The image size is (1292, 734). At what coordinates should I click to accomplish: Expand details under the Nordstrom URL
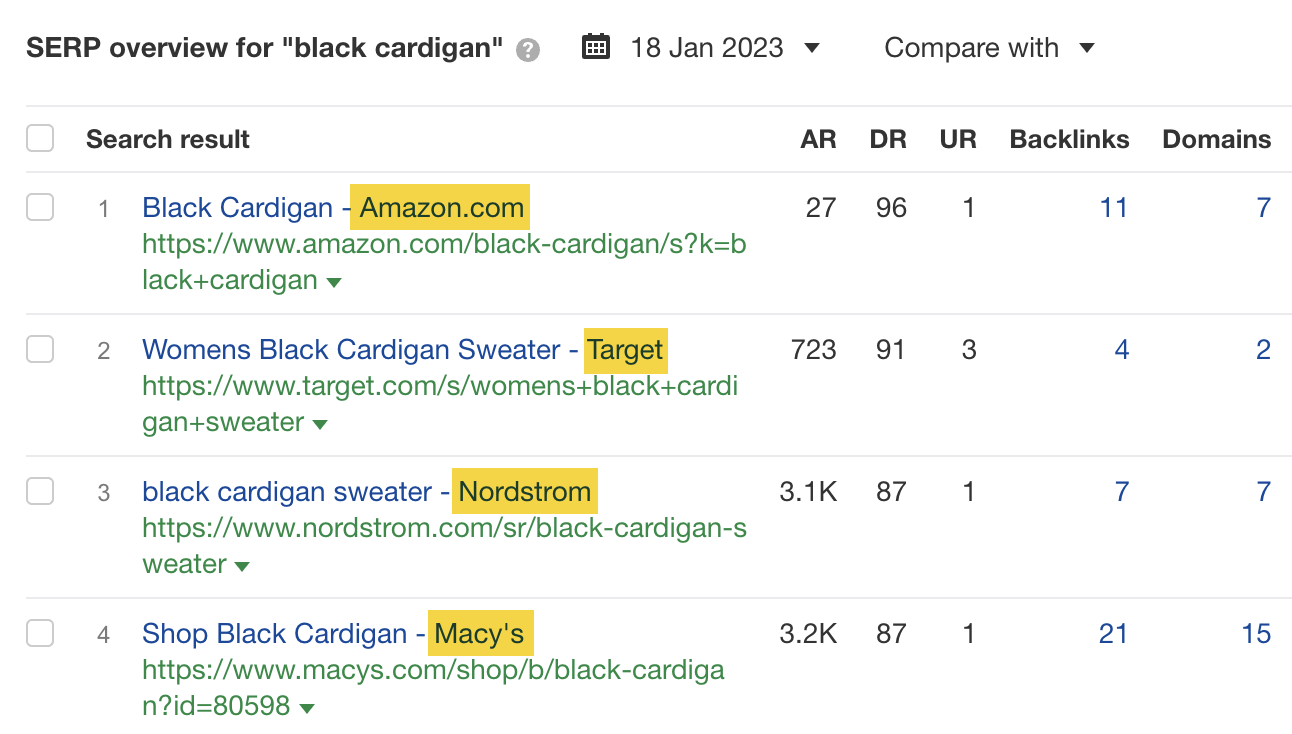pyautogui.click(x=241, y=565)
